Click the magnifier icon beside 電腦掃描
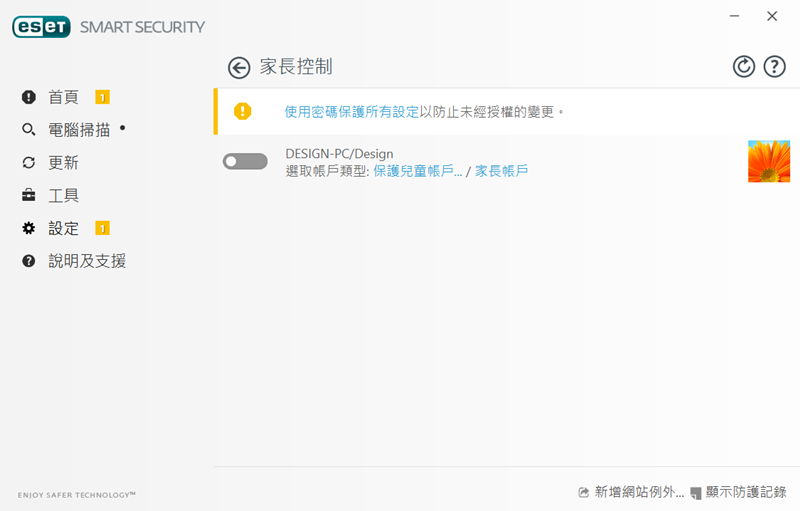The width and height of the screenshot is (800, 511). coord(28,130)
